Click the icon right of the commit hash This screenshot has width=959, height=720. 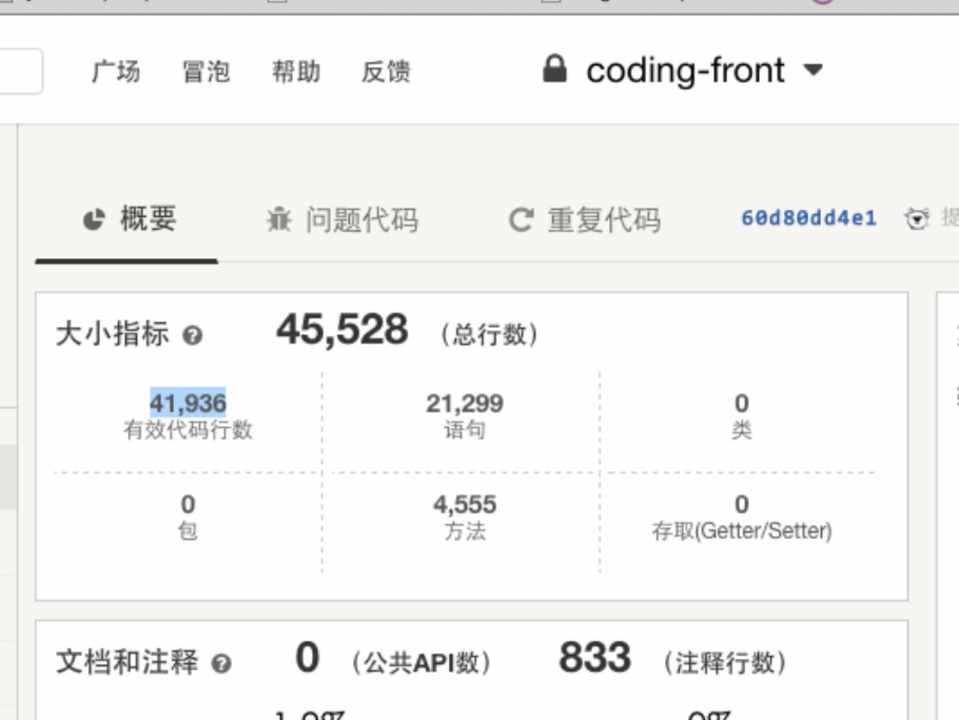(x=917, y=219)
